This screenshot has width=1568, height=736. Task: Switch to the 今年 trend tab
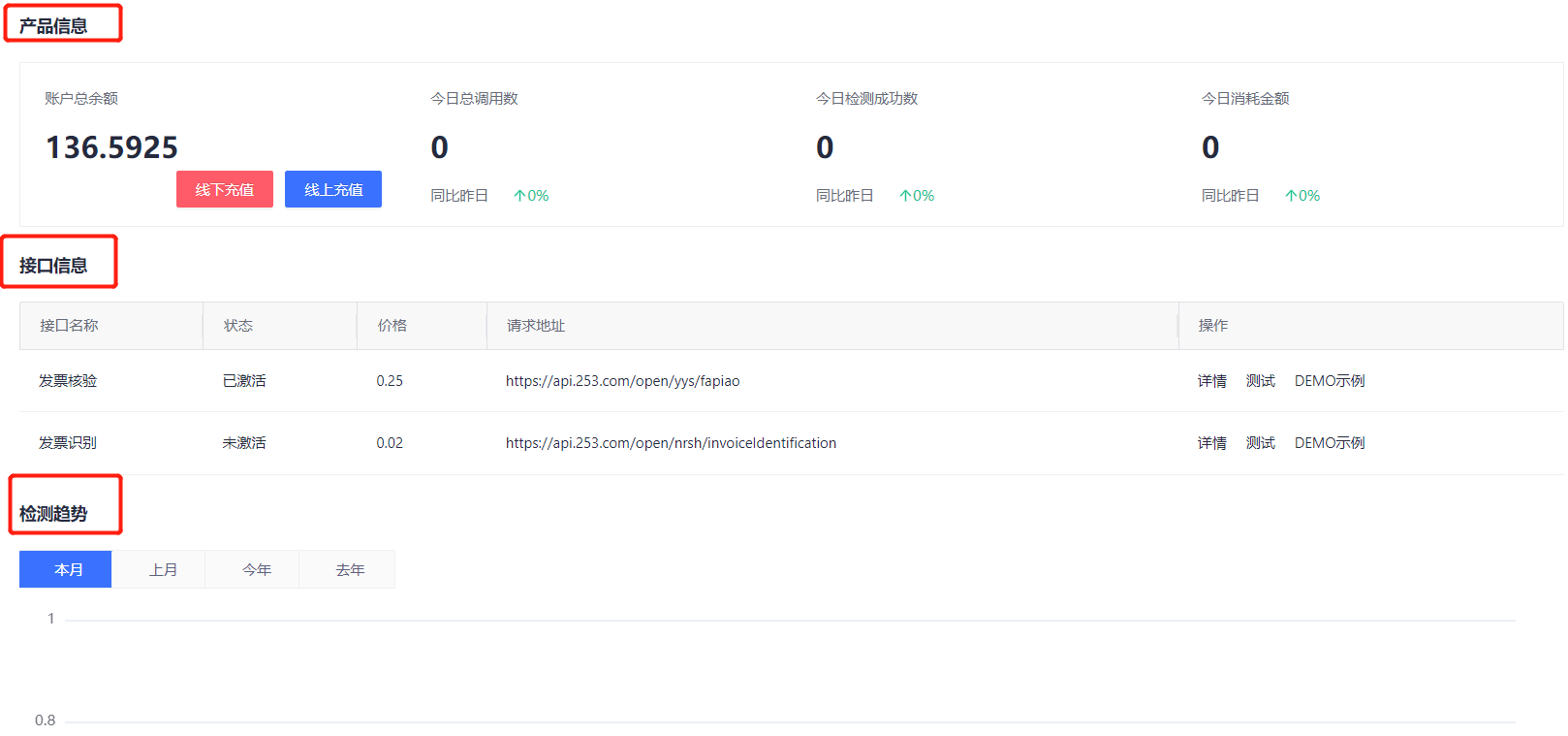click(253, 569)
